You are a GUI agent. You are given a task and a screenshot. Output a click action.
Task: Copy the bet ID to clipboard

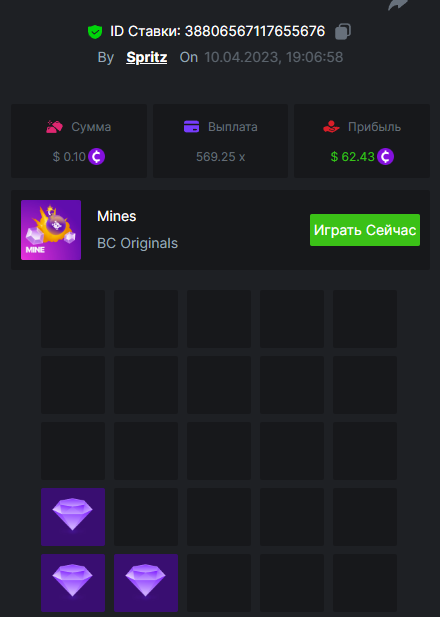343,31
